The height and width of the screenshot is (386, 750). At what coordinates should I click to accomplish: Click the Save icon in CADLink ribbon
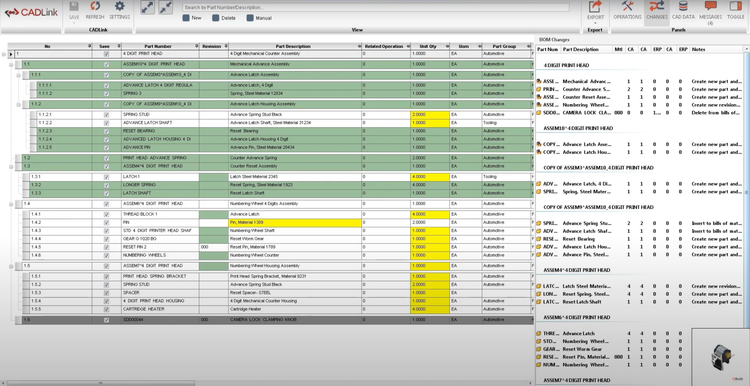coord(74,7)
